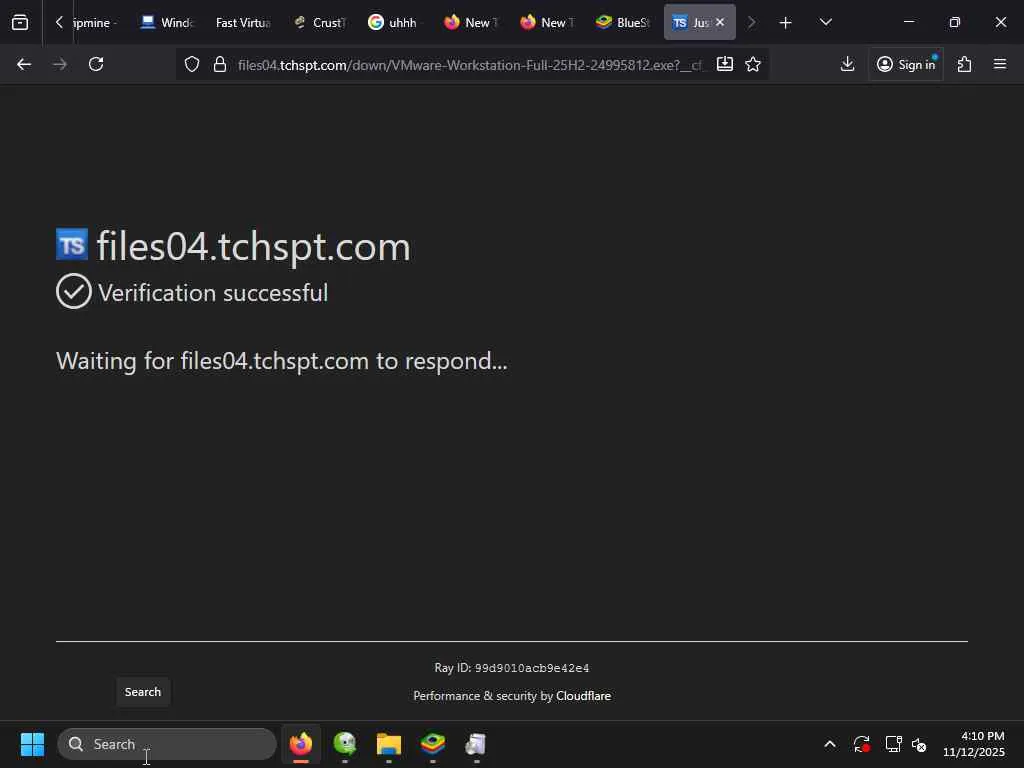Open the Firefox View list icon
This screenshot has height=768, width=1024.
[20, 22]
